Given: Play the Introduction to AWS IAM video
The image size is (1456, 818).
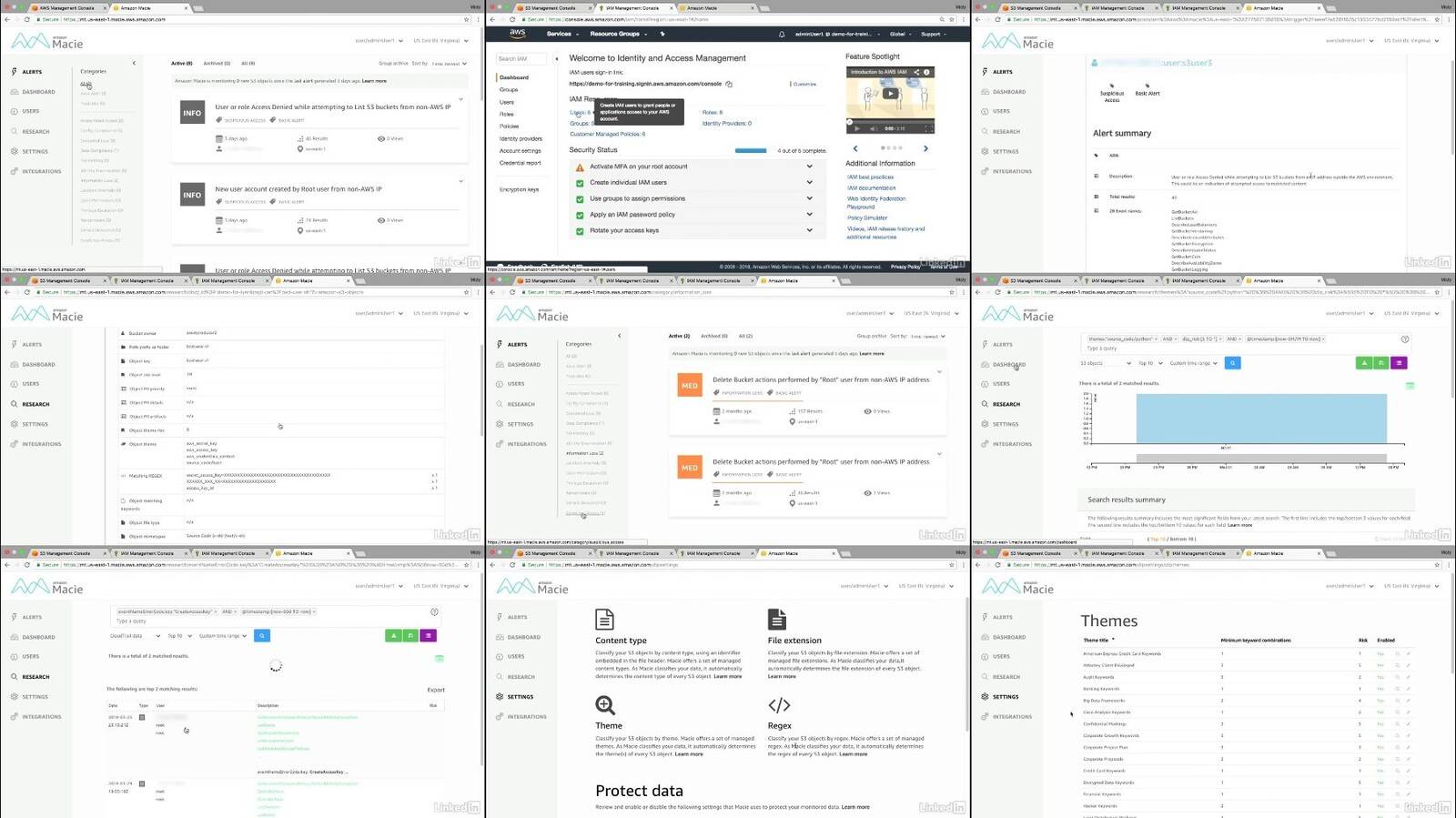Looking at the screenshot, I should click(890, 94).
